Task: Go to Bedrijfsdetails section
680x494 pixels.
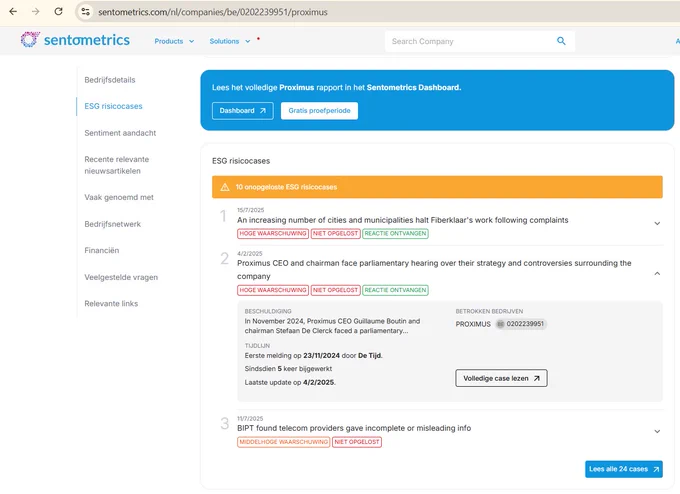Action: coord(110,80)
